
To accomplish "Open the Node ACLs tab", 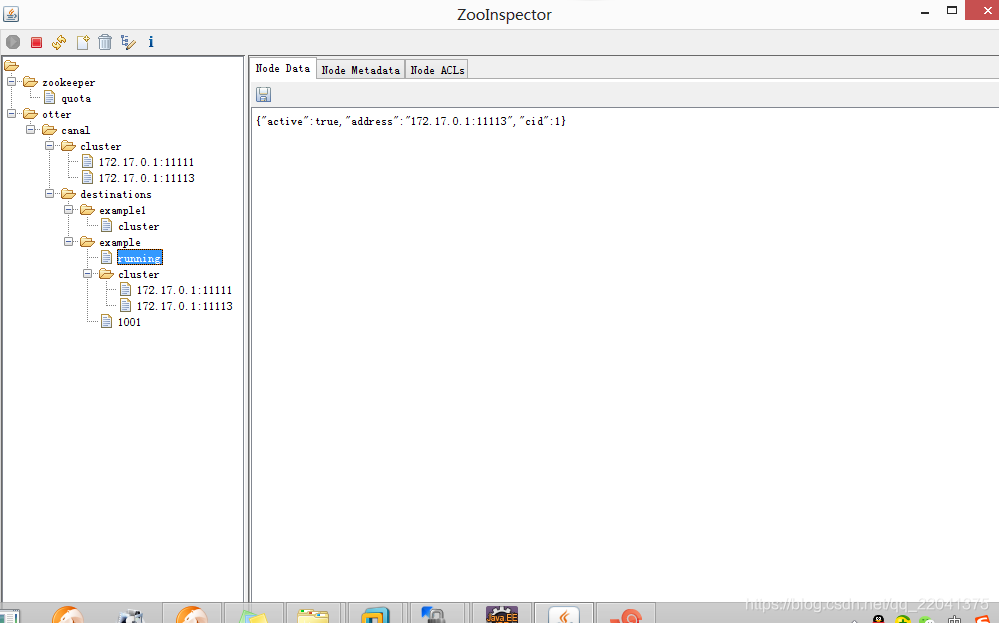I will pos(437,70).
